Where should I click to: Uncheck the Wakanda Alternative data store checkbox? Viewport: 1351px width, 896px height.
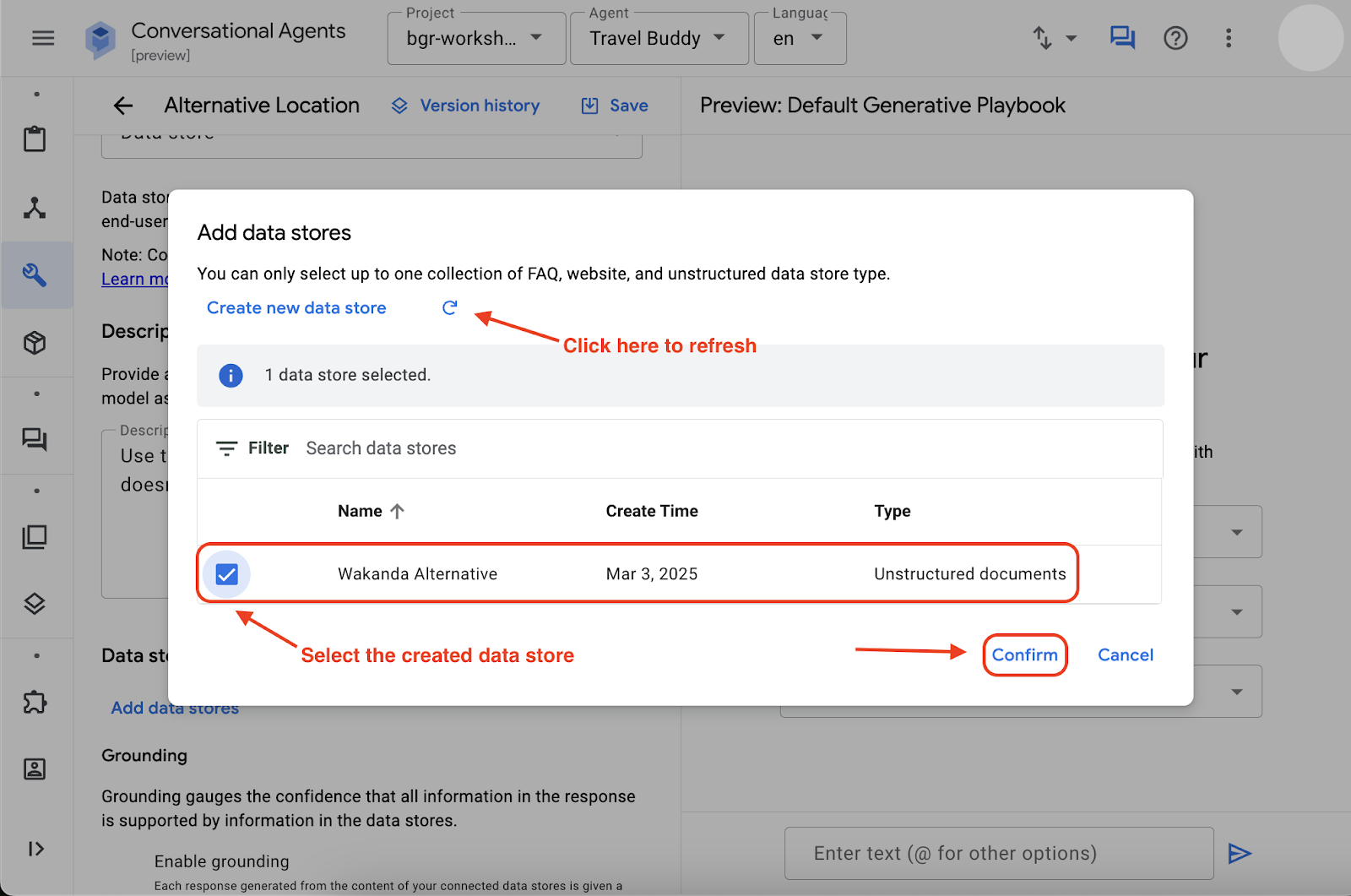[226, 574]
